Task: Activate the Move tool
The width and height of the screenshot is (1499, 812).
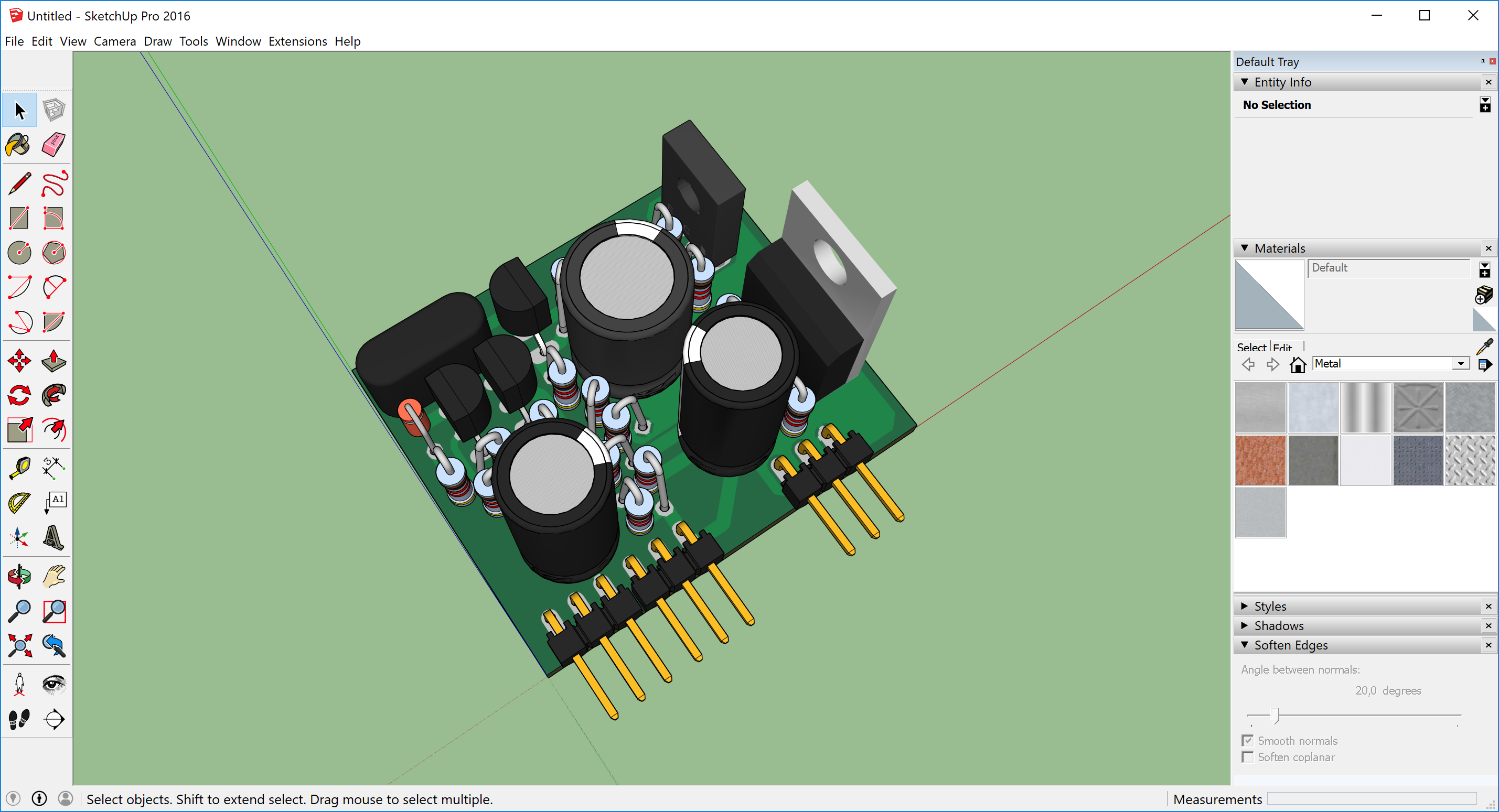Action: (19, 361)
